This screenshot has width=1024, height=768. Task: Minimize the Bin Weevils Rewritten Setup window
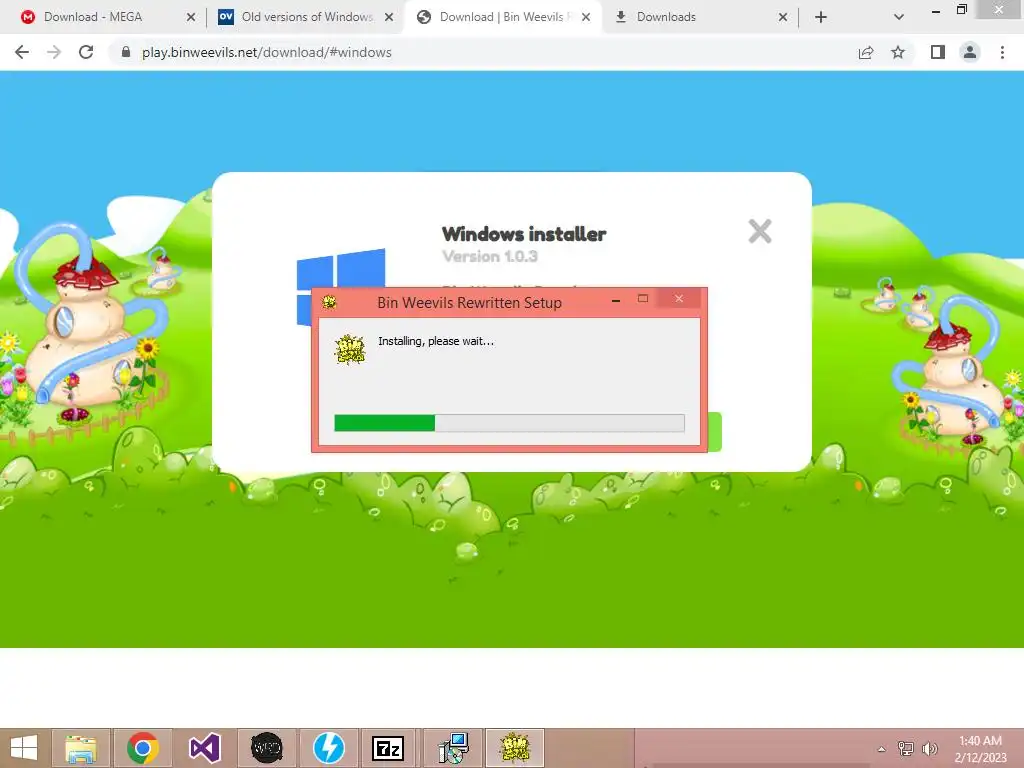(616, 300)
